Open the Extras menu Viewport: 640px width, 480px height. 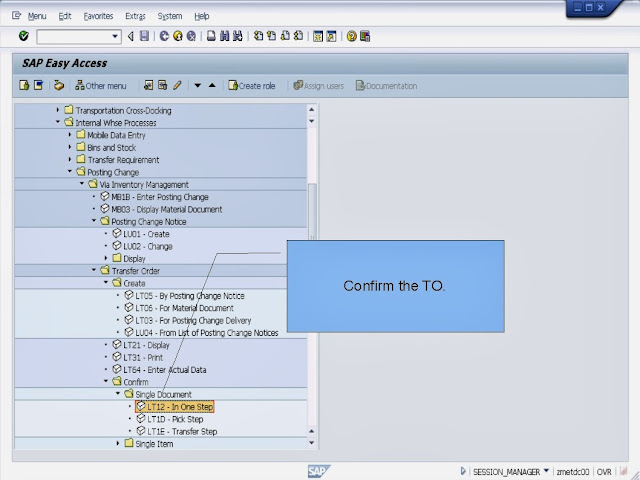pos(135,16)
